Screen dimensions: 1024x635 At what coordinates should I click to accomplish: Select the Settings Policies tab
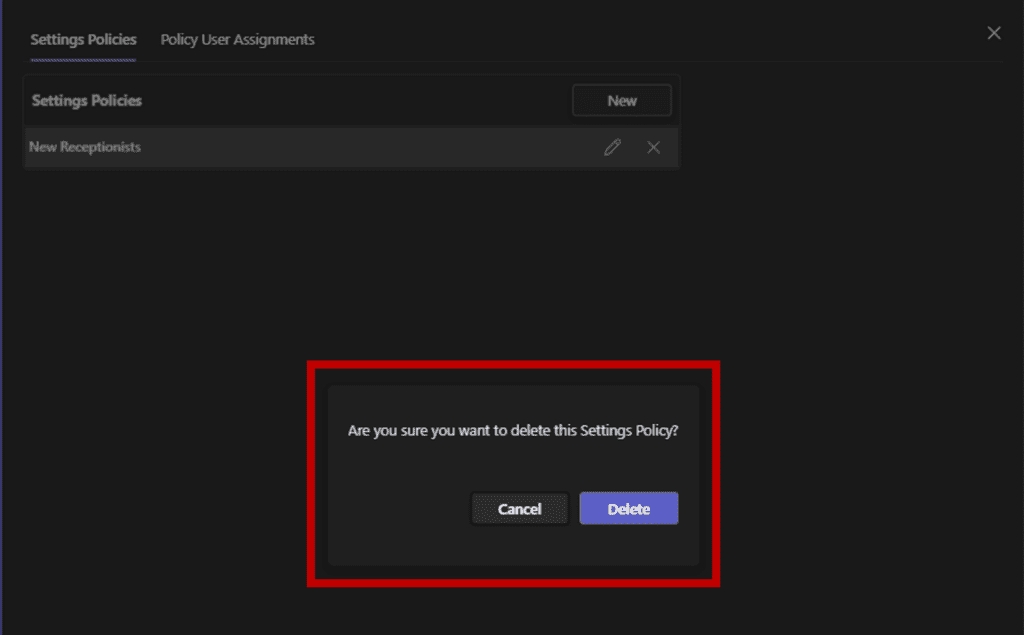(83, 40)
